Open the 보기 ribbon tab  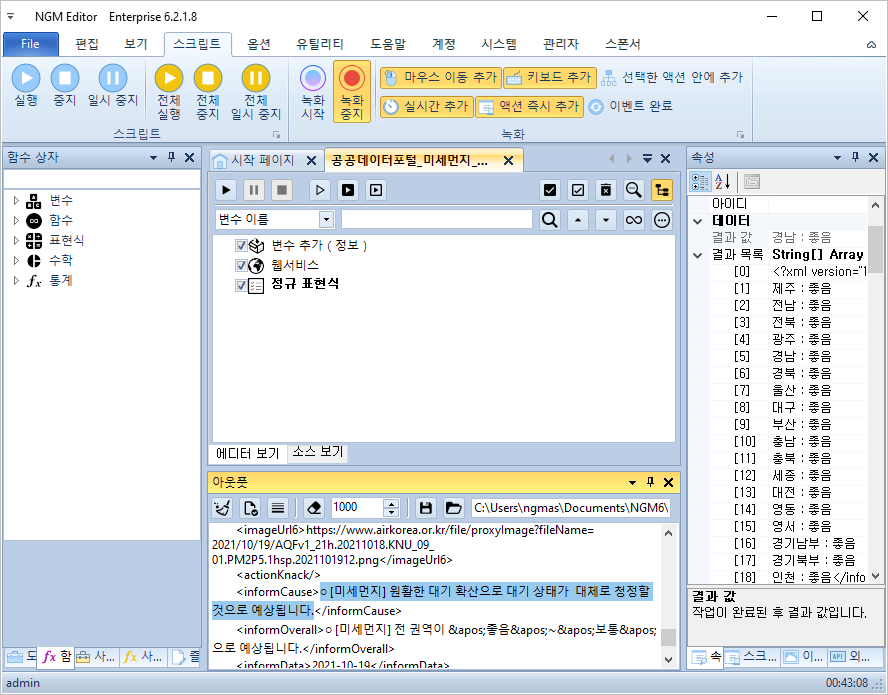click(x=136, y=44)
